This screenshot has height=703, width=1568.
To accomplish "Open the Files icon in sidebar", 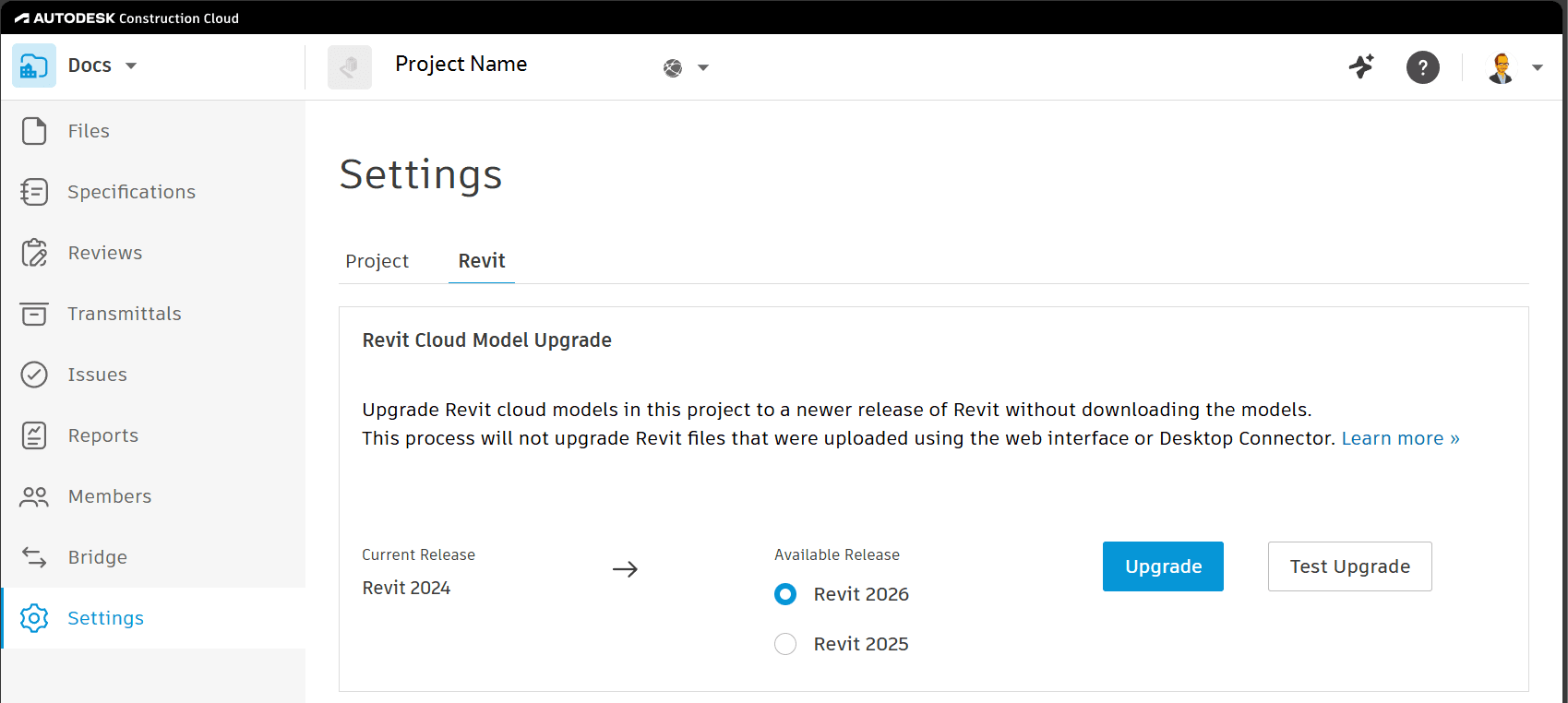I will click(x=34, y=131).
